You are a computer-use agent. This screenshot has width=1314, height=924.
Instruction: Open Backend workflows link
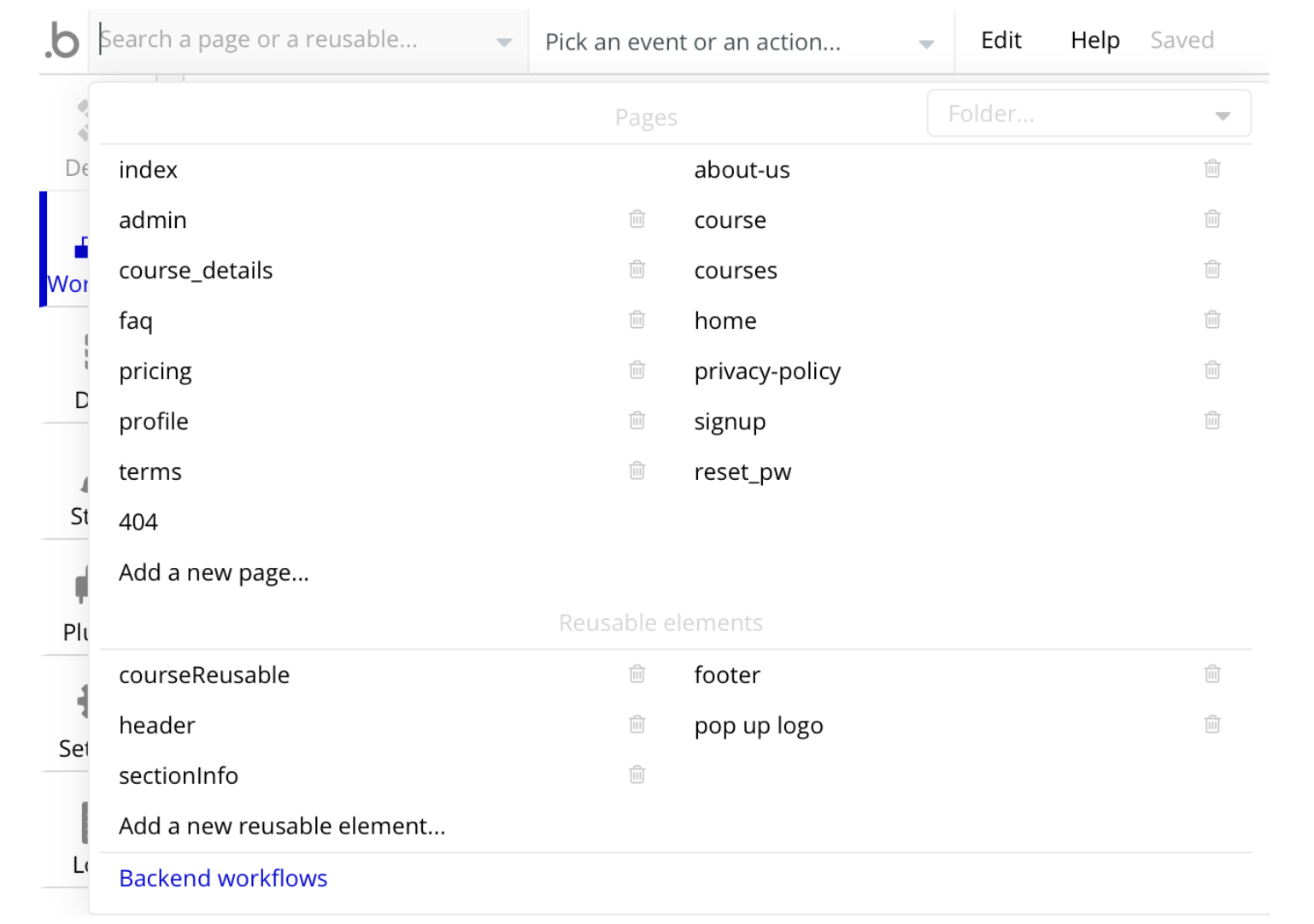click(223, 878)
